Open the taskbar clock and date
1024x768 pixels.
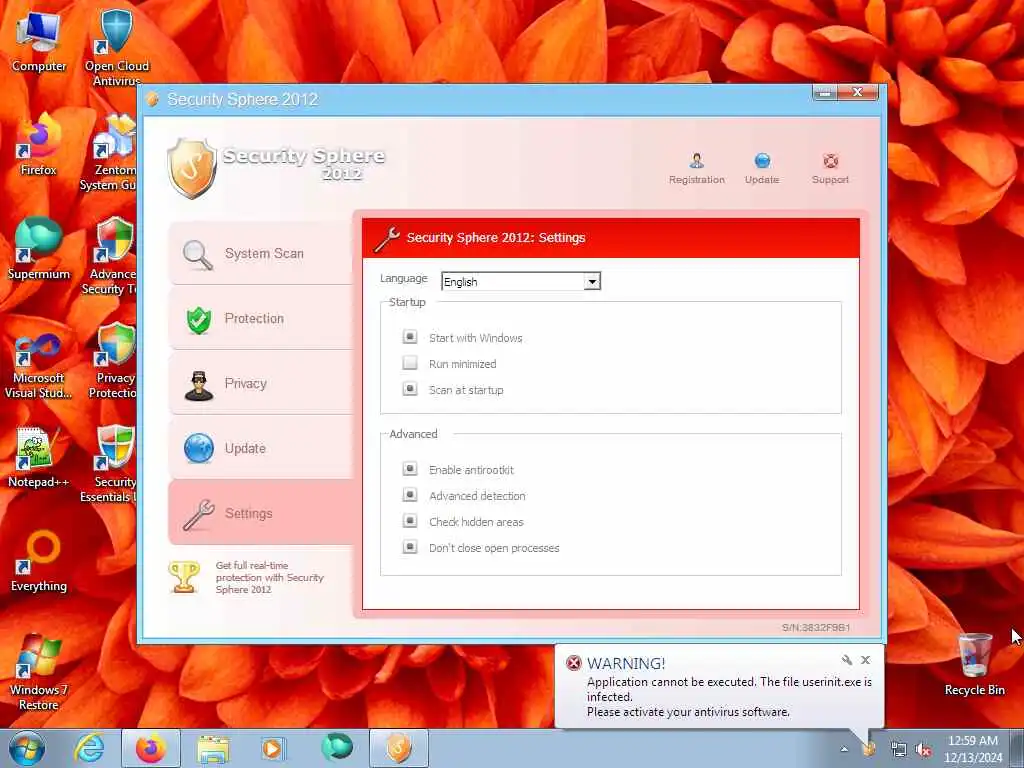tap(973, 749)
